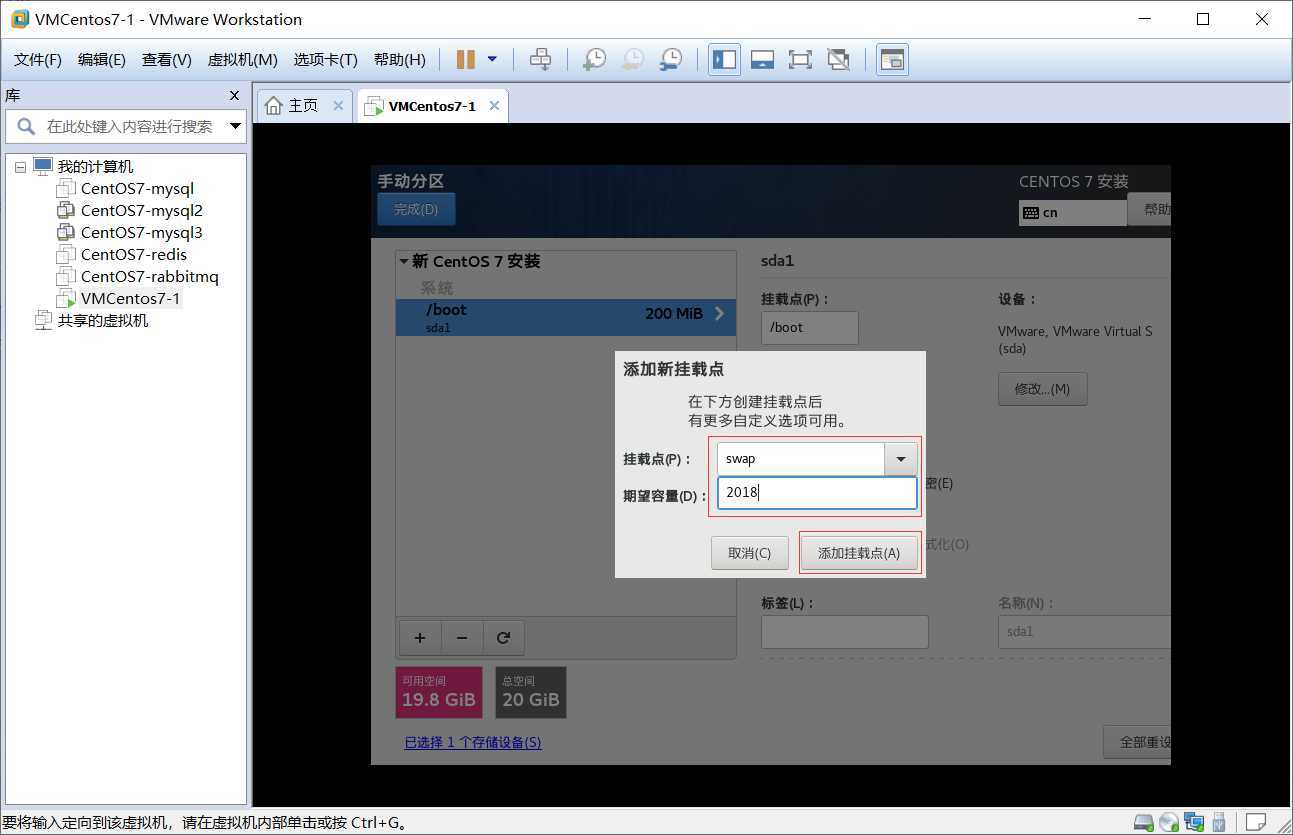This screenshot has width=1293, height=835.
Task: Select CentOS7-rabbitmq in the library
Action: tap(149, 276)
